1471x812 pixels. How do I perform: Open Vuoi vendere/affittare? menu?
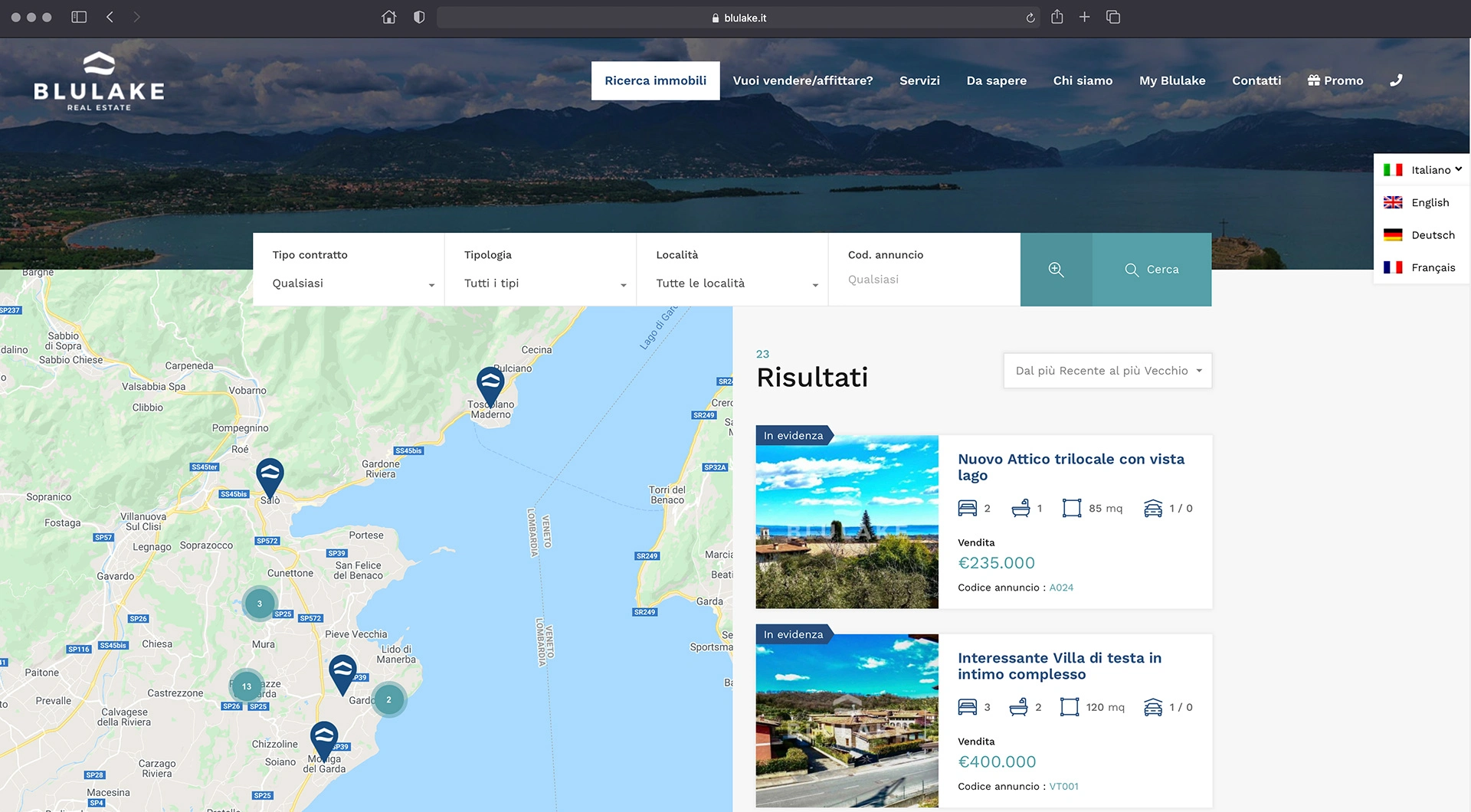(x=802, y=80)
